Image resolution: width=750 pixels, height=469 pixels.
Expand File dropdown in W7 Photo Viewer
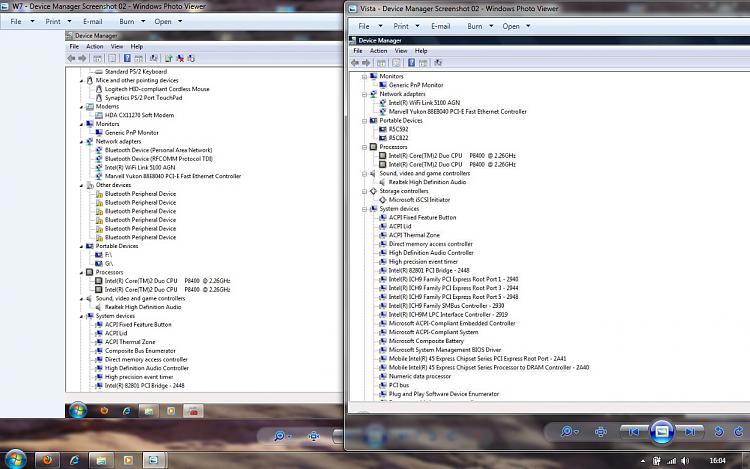point(32,22)
